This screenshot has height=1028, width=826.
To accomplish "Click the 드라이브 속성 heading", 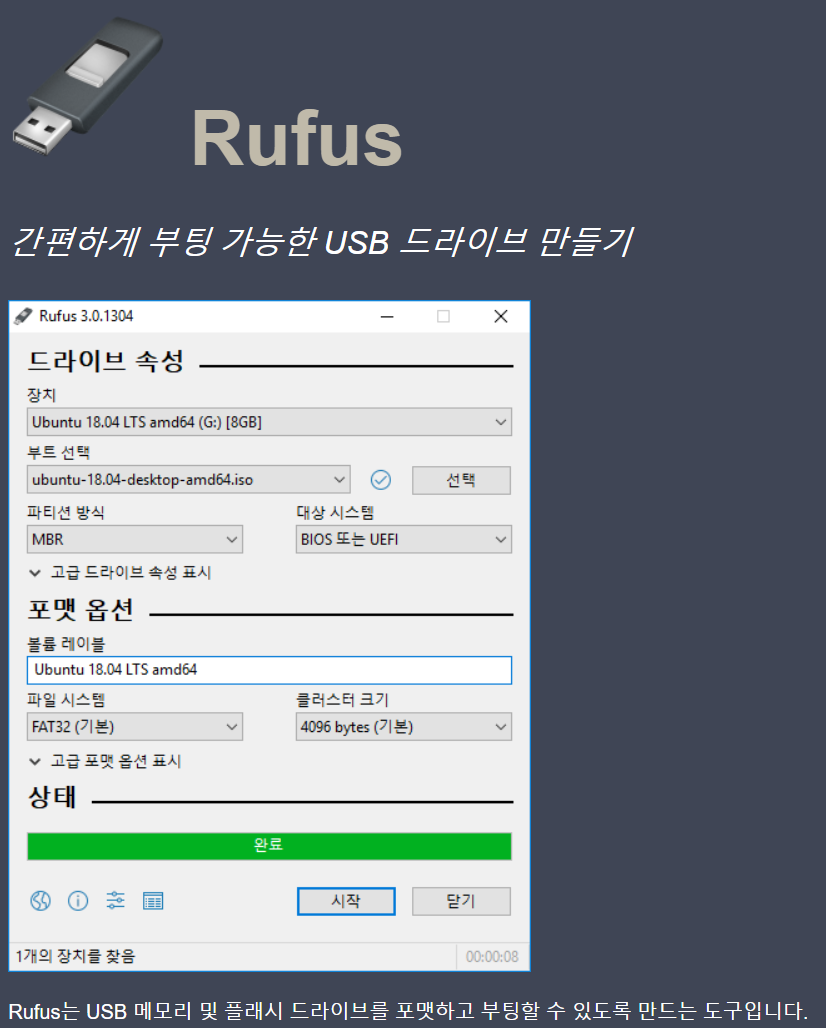I will [x=106, y=361].
